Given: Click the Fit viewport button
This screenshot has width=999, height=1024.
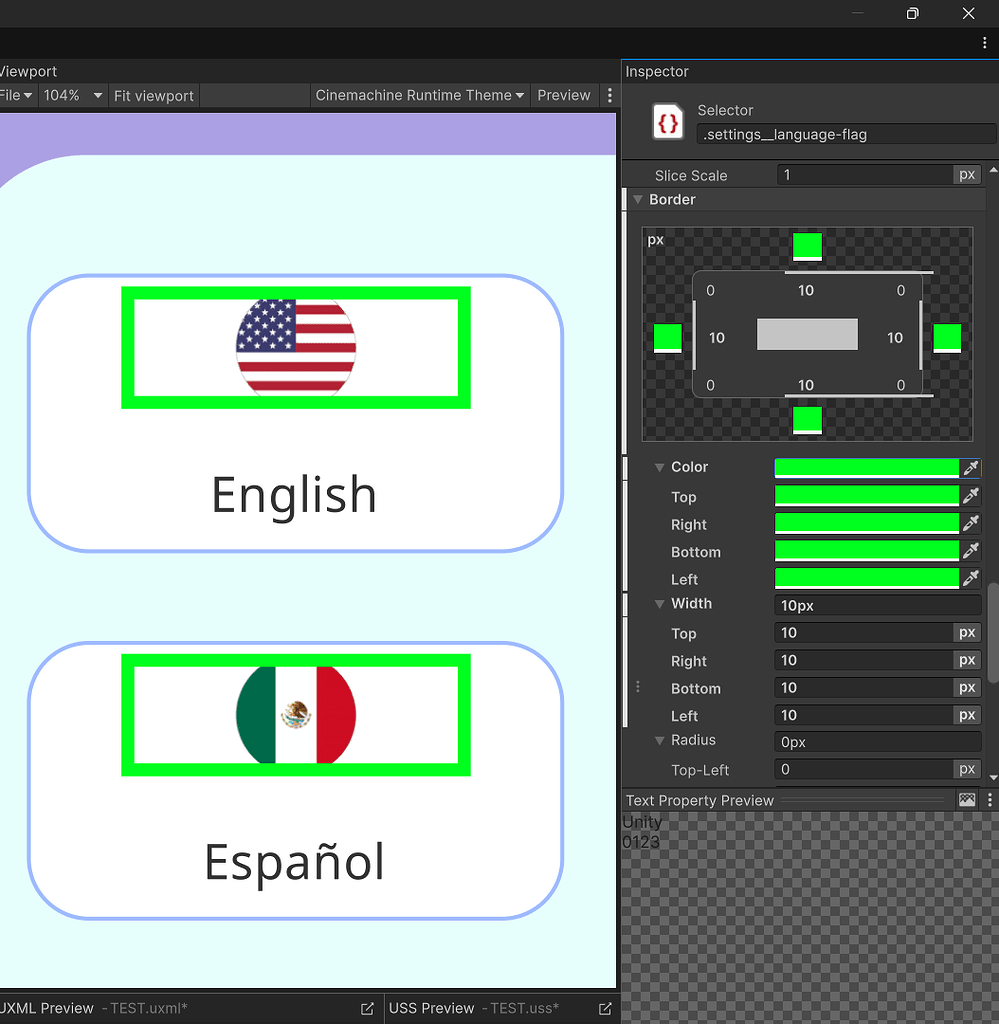Looking at the screenshot, I should point(153,95).
